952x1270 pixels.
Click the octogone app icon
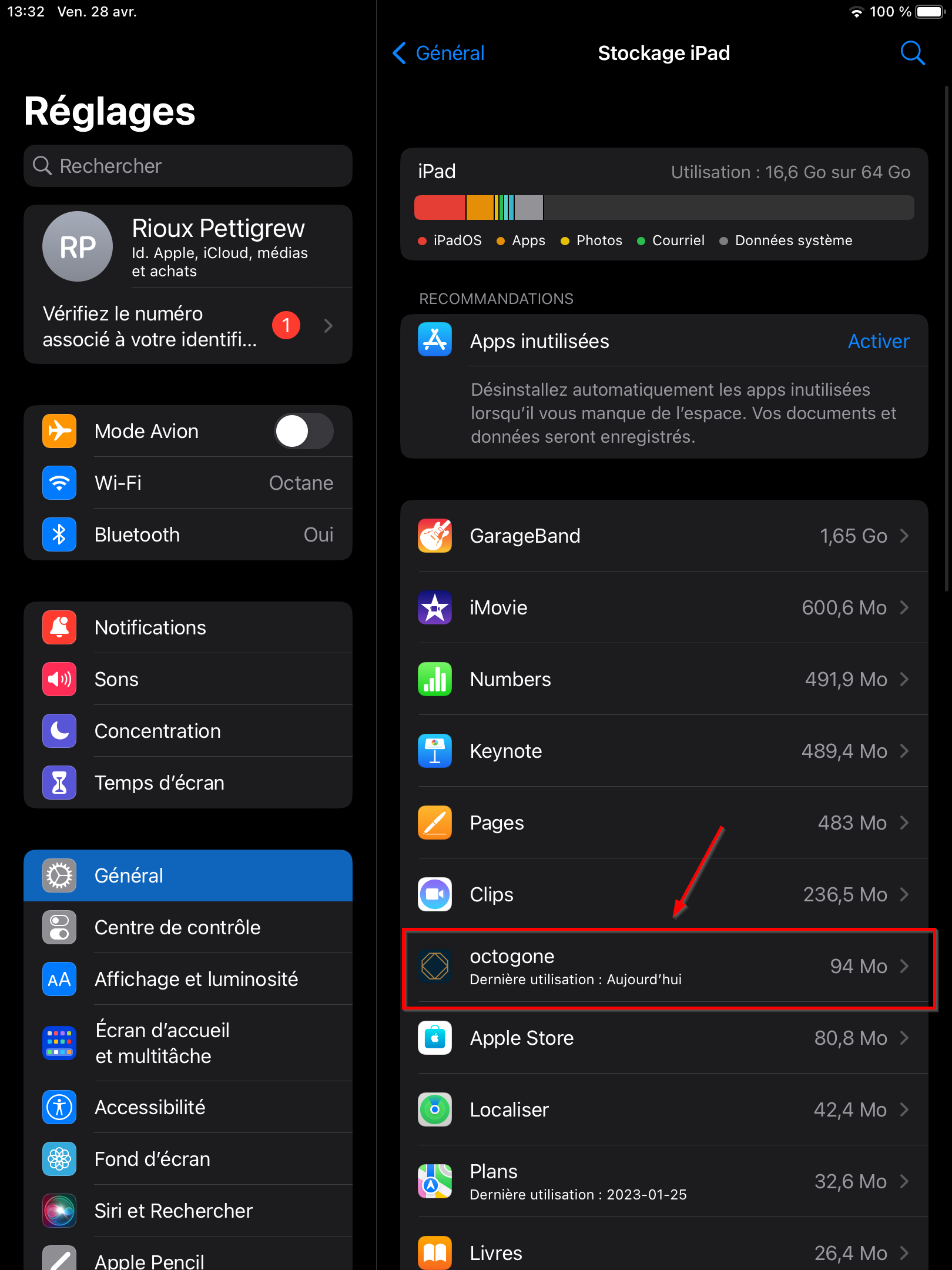435,966
